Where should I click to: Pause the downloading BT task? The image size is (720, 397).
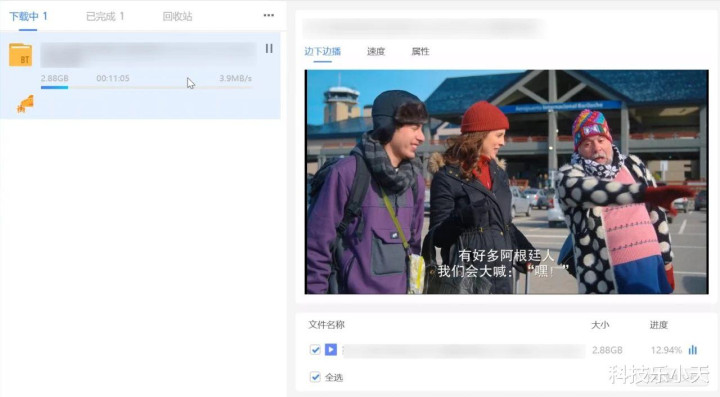269,48
